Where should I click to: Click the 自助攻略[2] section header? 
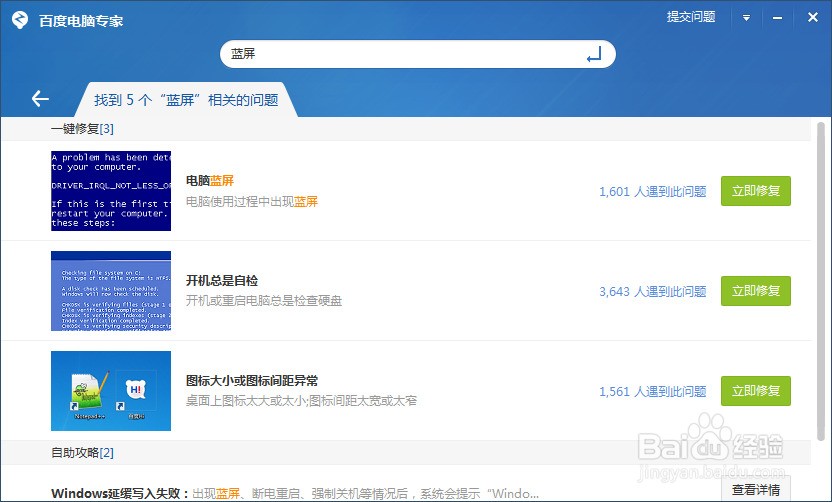coord(82,453)
